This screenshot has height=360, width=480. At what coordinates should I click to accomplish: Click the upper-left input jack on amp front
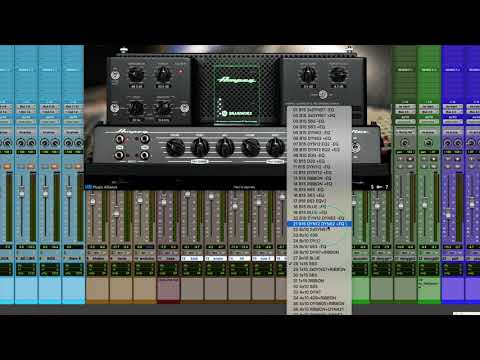coord(120,139)
